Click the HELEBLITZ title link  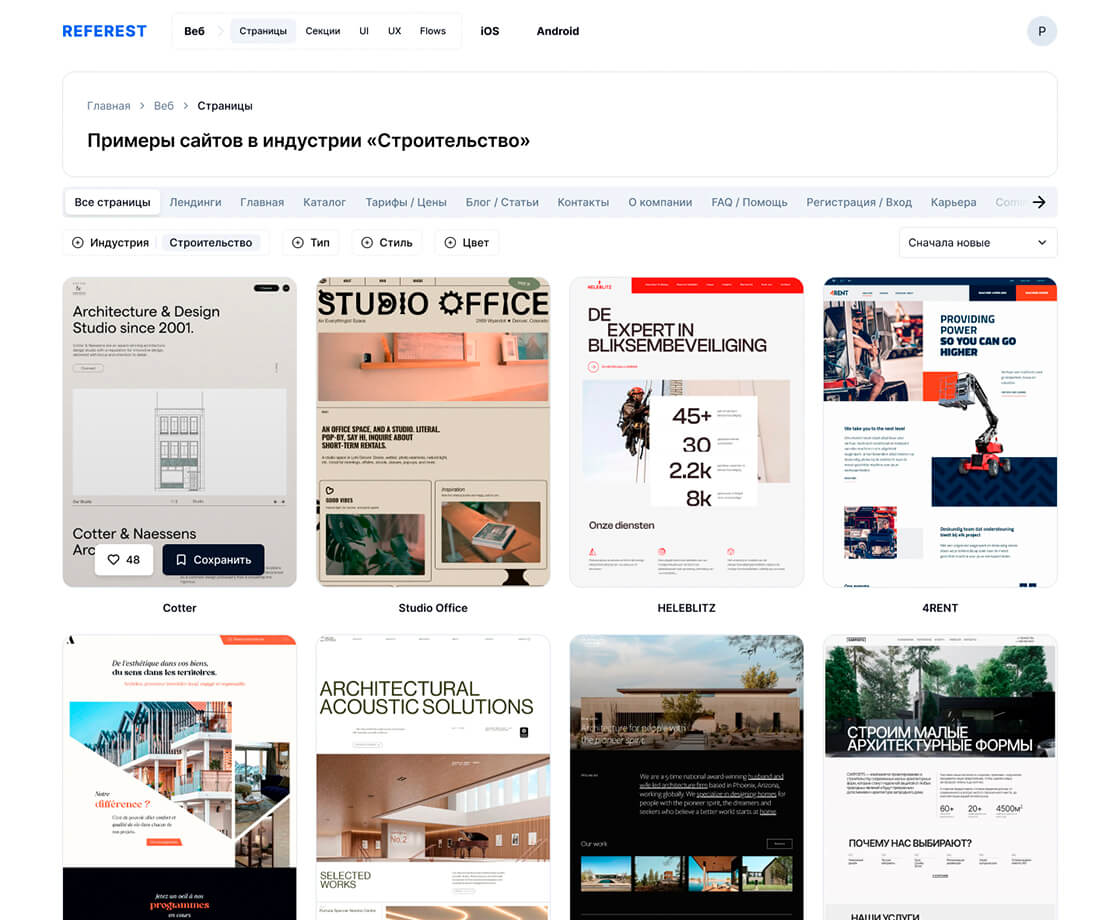(x=686, y=608)
